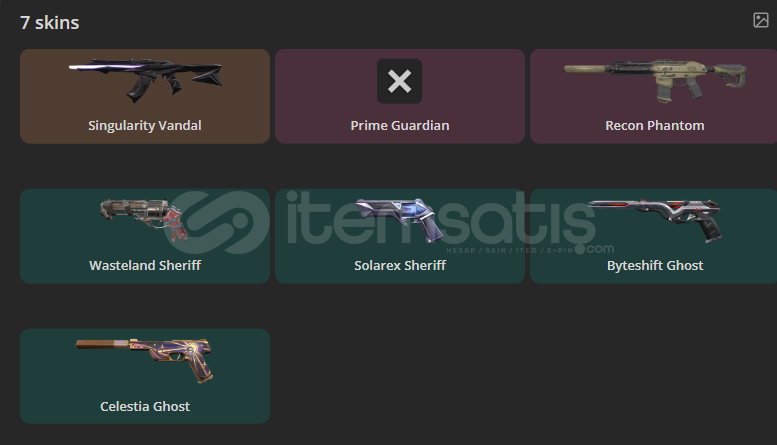The height and width of the screenshot is (445, 777).
Task: Select the Byteshift Ghost pistol image
Action: [655, 221]
